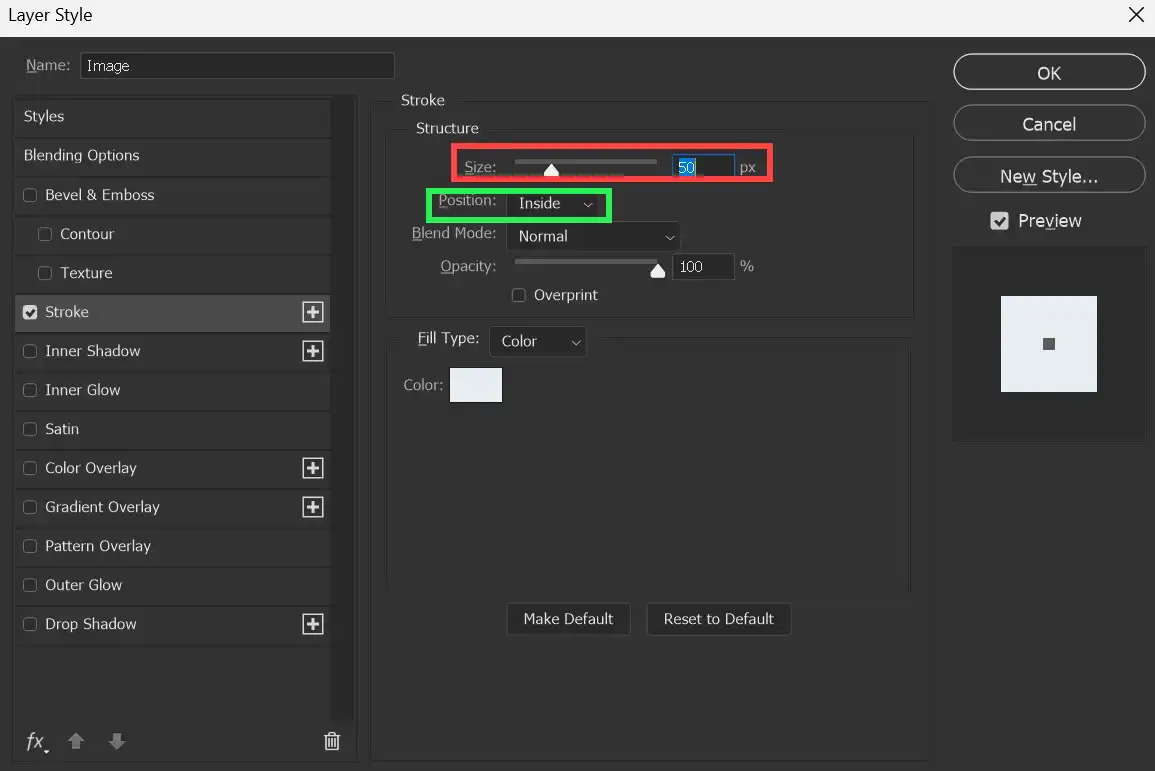This screenshot has height=771, width=1155.
Task: Enable the Bevel & Emboss effect checkbox
Action: (30, 195)
